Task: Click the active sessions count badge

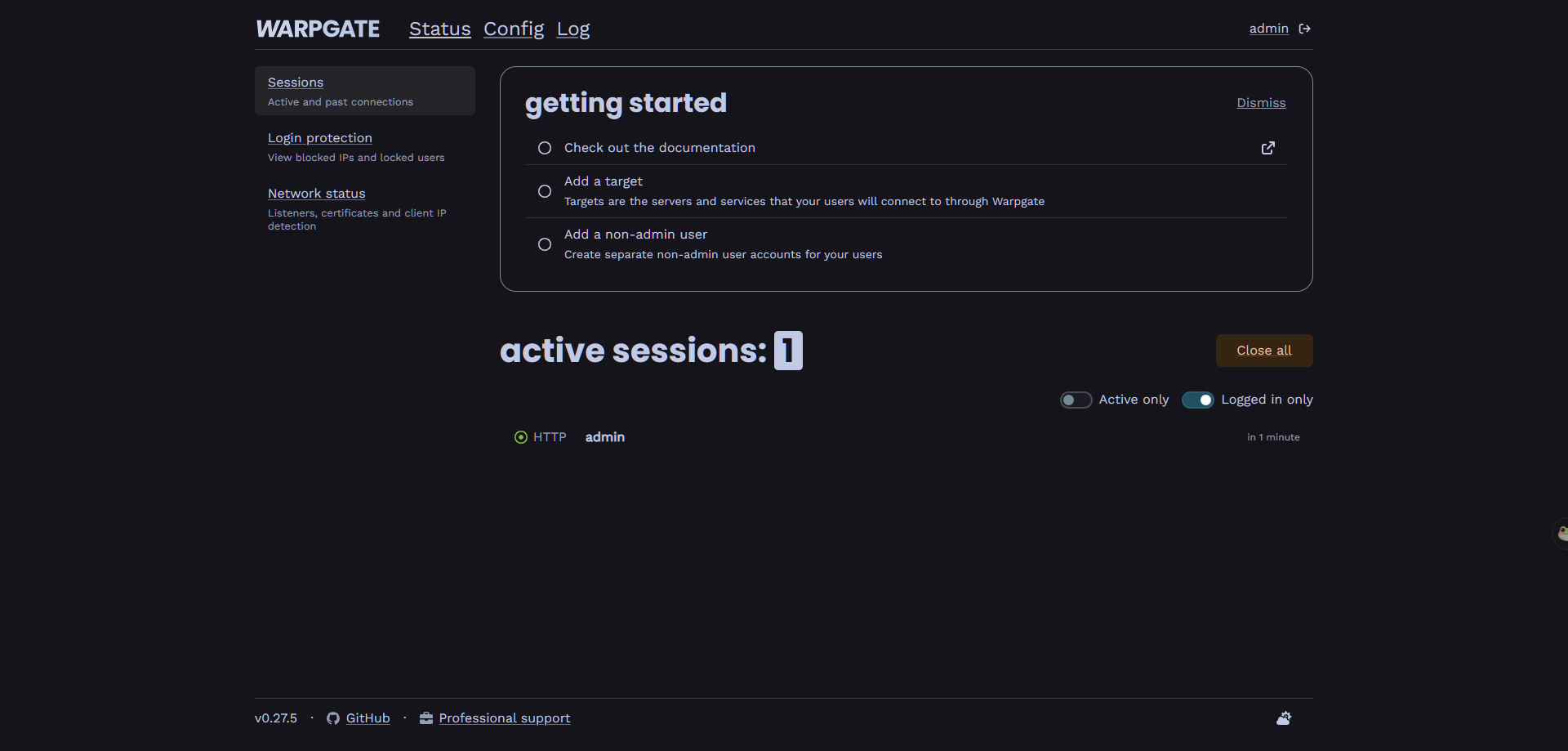Action: pos(788,351)
